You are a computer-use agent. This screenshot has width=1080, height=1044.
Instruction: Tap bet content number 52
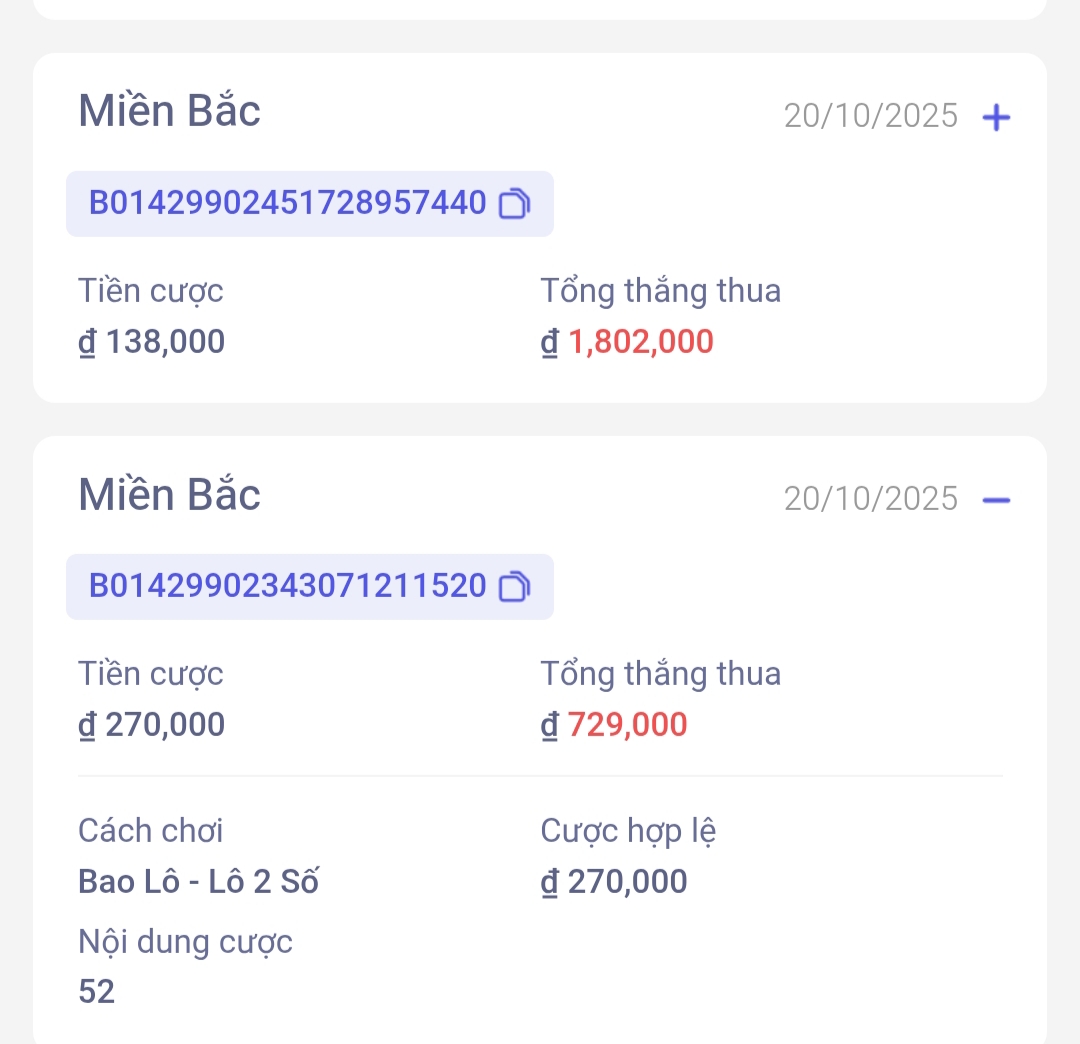(97, 992)
